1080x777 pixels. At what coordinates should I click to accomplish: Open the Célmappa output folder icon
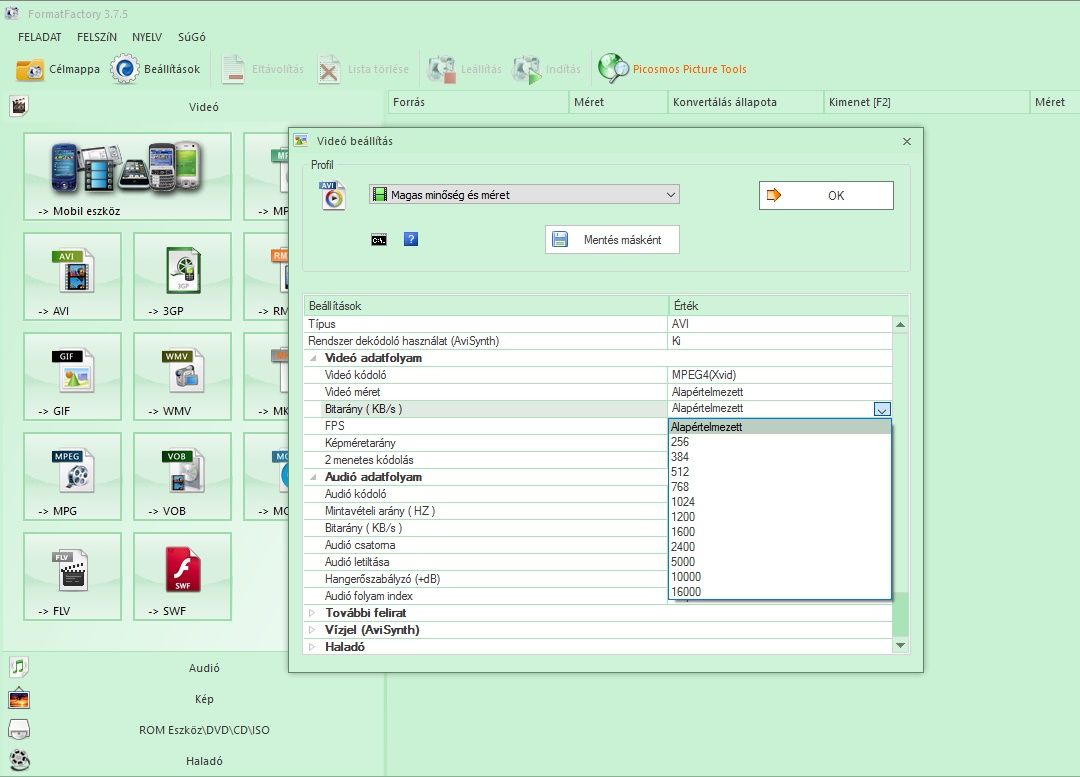point(30,69)
